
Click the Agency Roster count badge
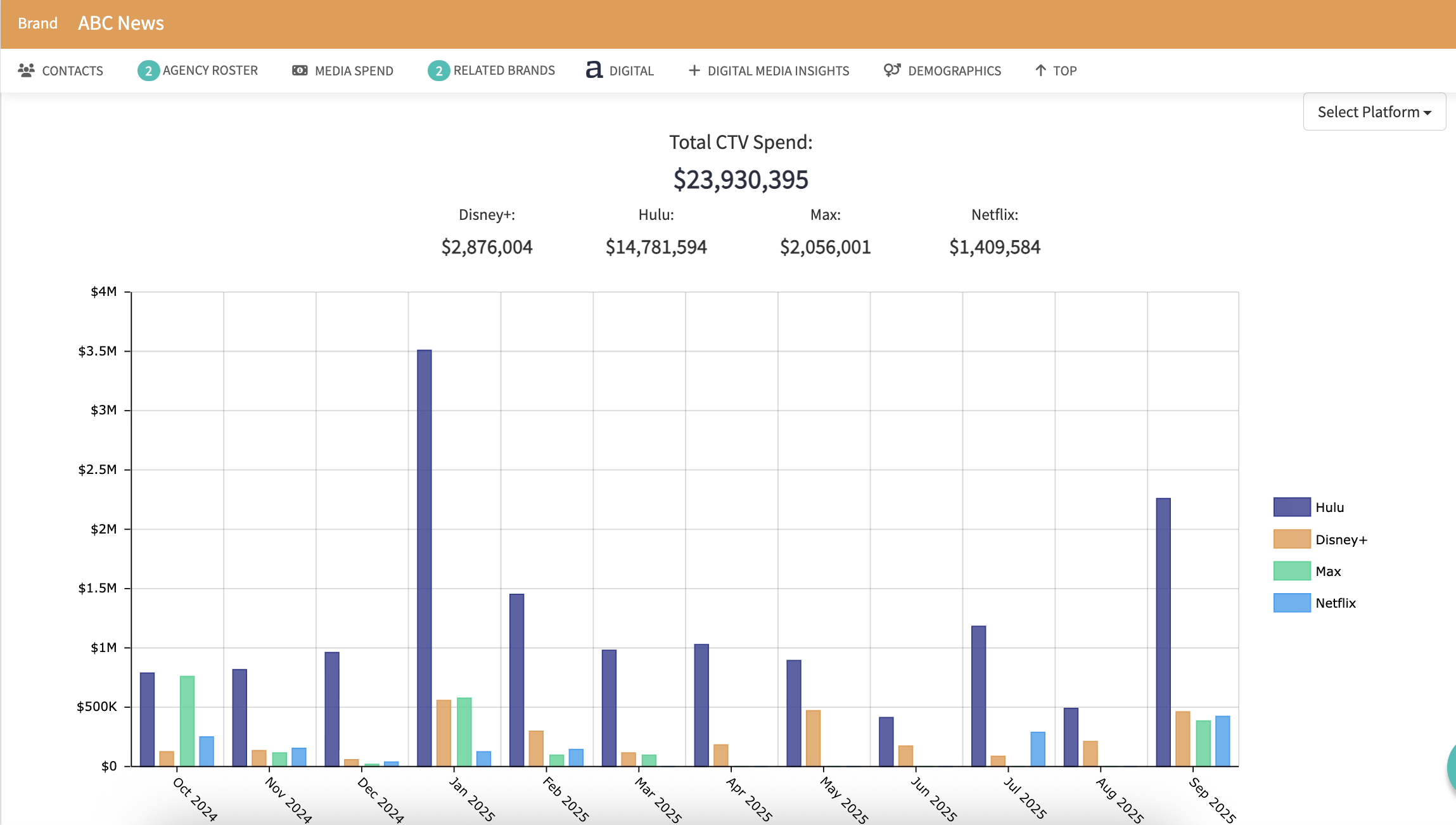[x=148, y=70]
